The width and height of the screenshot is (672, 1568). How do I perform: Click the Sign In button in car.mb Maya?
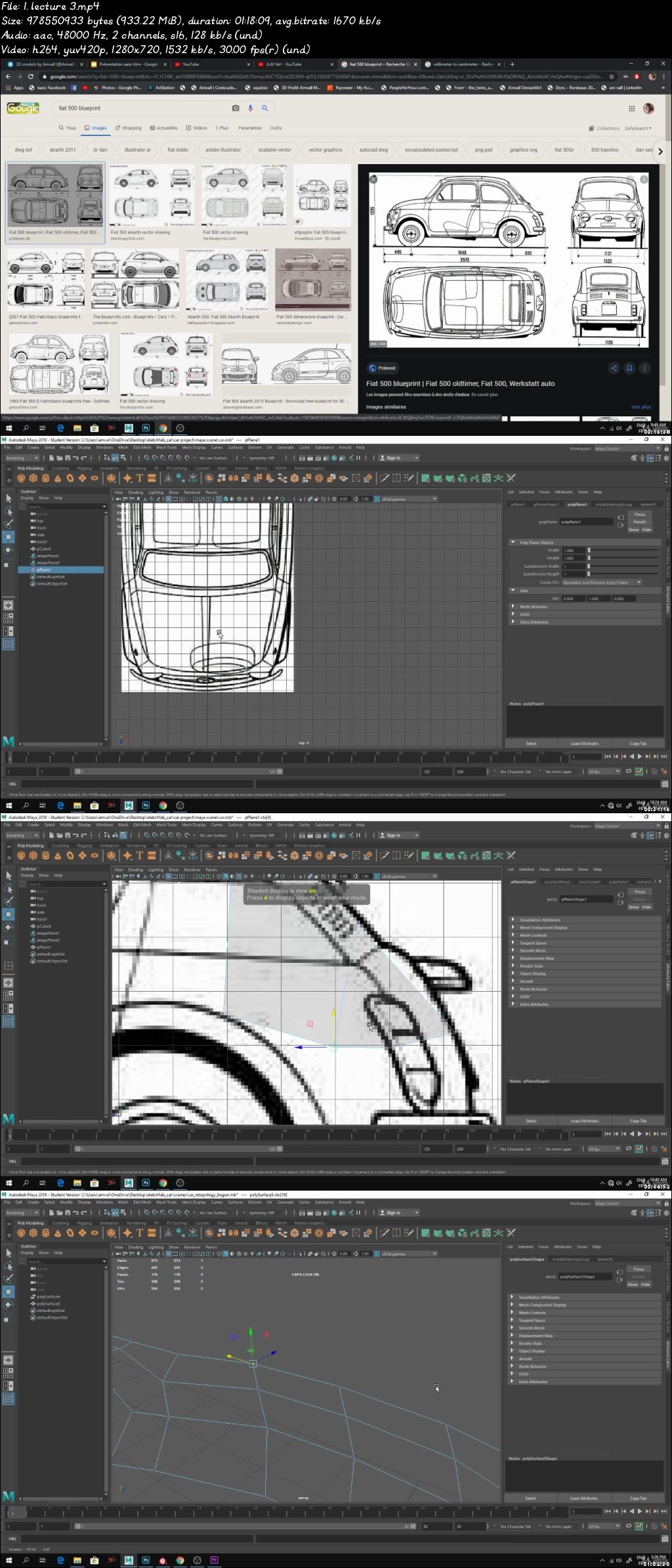point(399,458)
